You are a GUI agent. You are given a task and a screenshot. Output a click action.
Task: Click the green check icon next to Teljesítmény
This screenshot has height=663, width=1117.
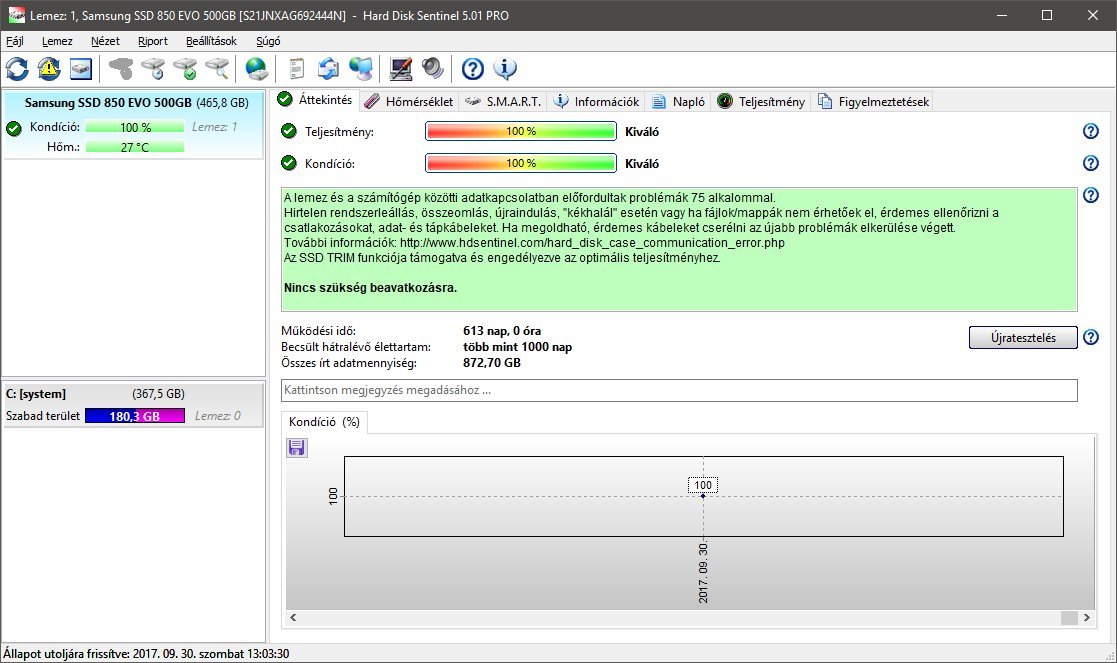click(289, 131)
